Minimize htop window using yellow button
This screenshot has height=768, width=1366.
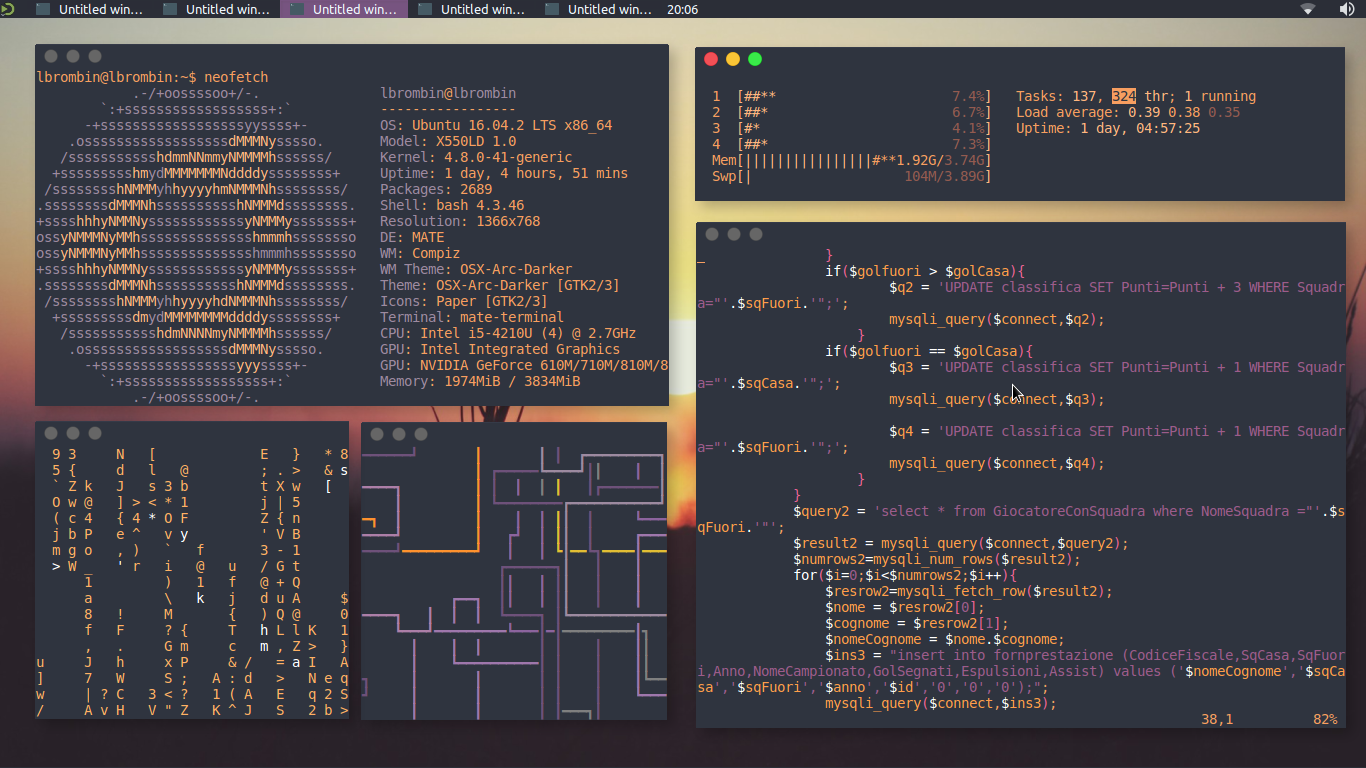tap(733, 59)
